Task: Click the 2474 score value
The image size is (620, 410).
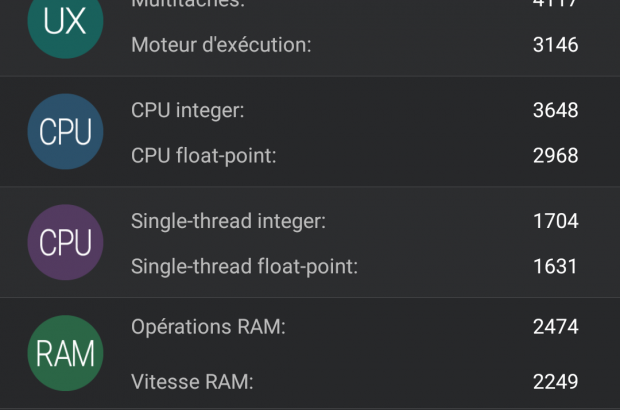Action: (x=555, y=327)
